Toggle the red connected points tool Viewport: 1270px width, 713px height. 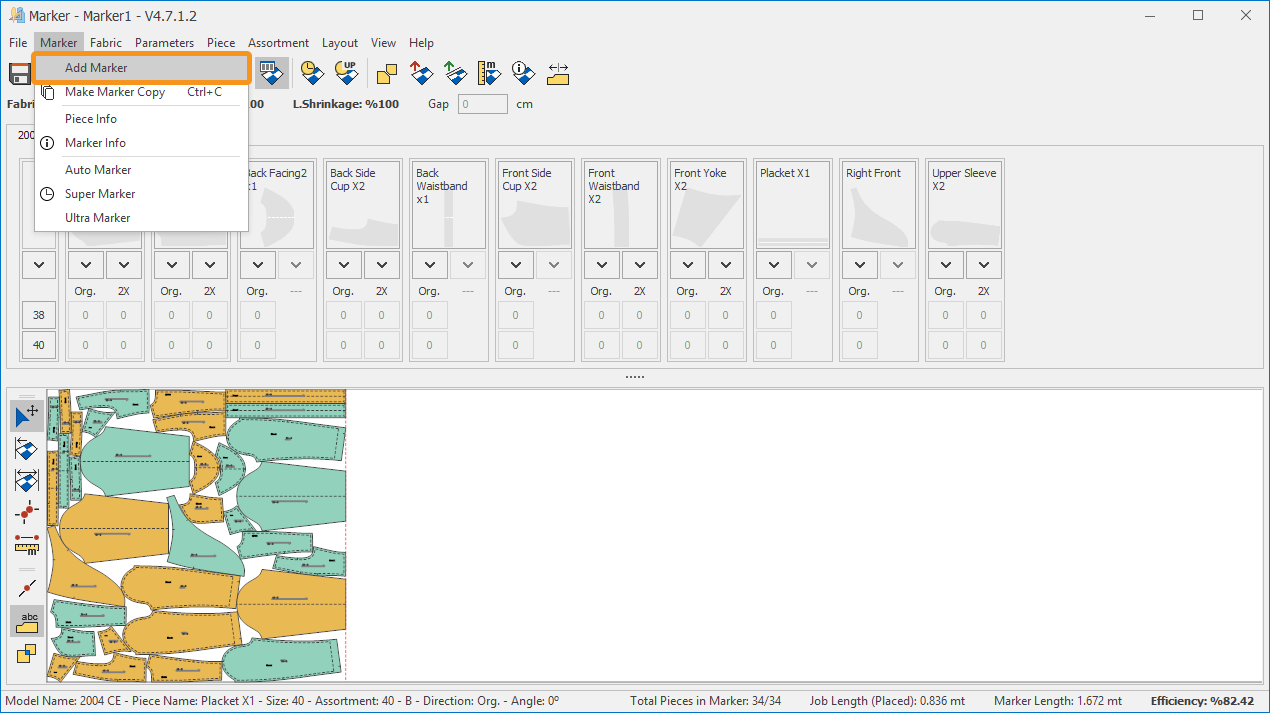click(x=27, y=512)
